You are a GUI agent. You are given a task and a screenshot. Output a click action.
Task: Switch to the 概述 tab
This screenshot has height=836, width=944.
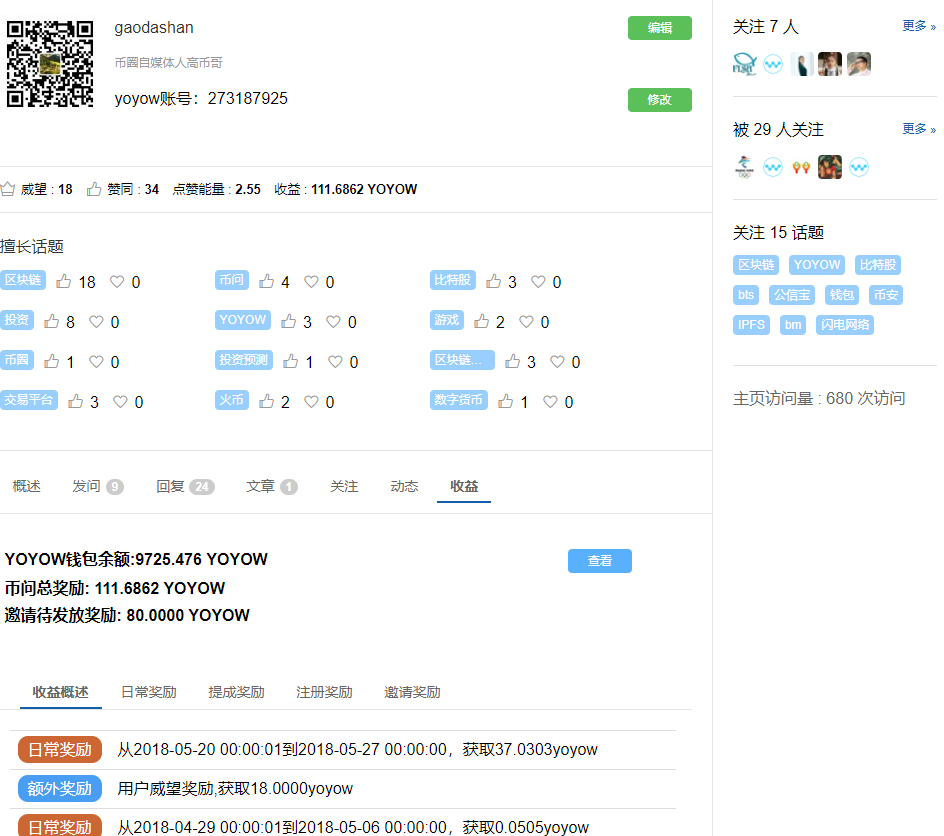tap(26, 486)
